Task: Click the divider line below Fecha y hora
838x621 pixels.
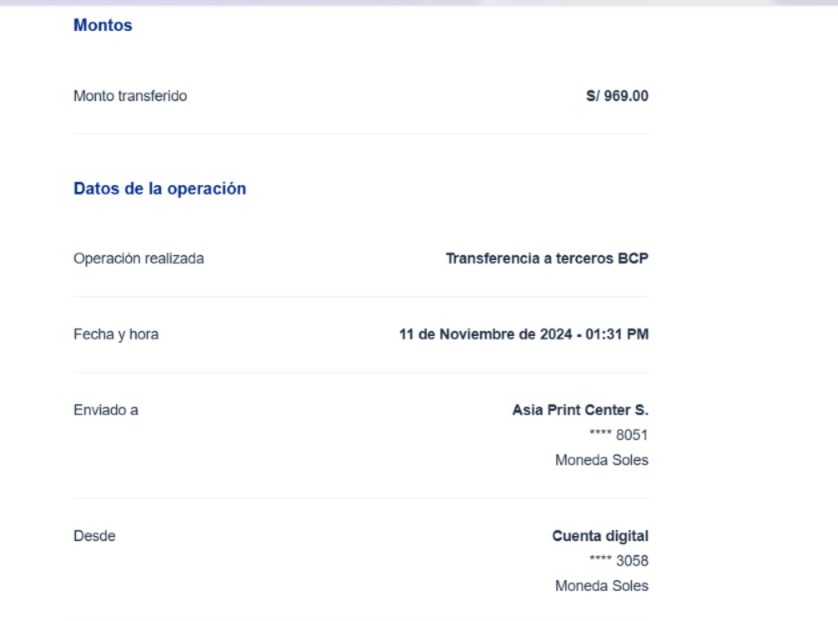Action: (x=360, y=373)
